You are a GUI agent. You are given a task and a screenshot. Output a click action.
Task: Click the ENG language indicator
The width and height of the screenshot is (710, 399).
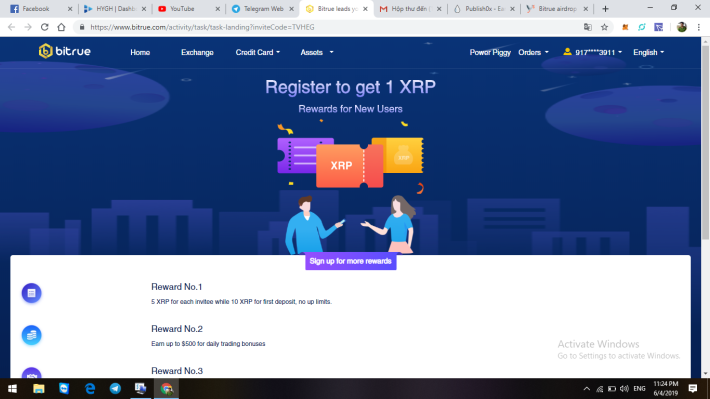[639, 389]
